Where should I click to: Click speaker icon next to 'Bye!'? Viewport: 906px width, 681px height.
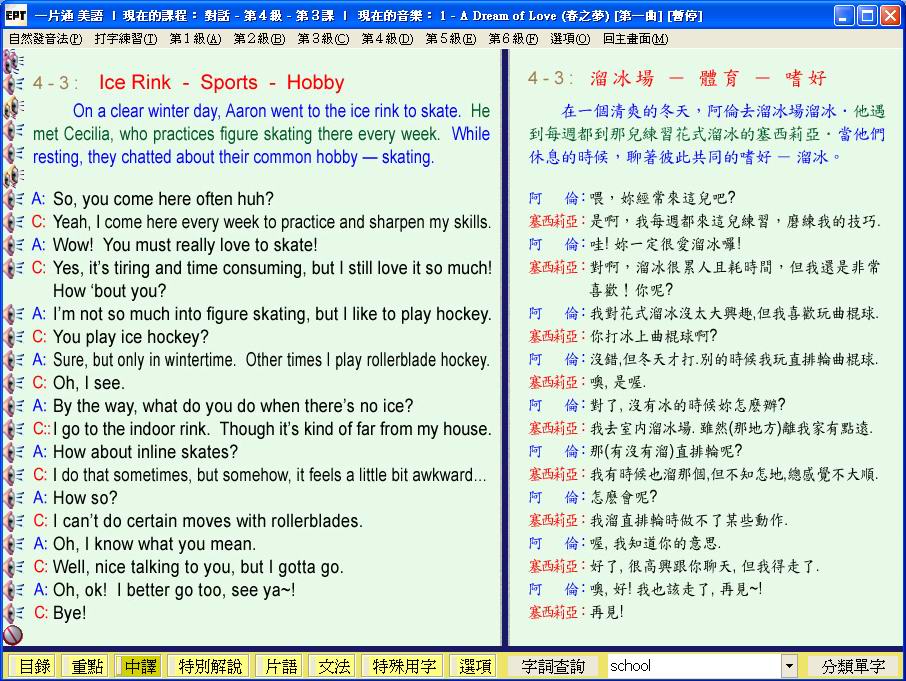click(14, 613)
